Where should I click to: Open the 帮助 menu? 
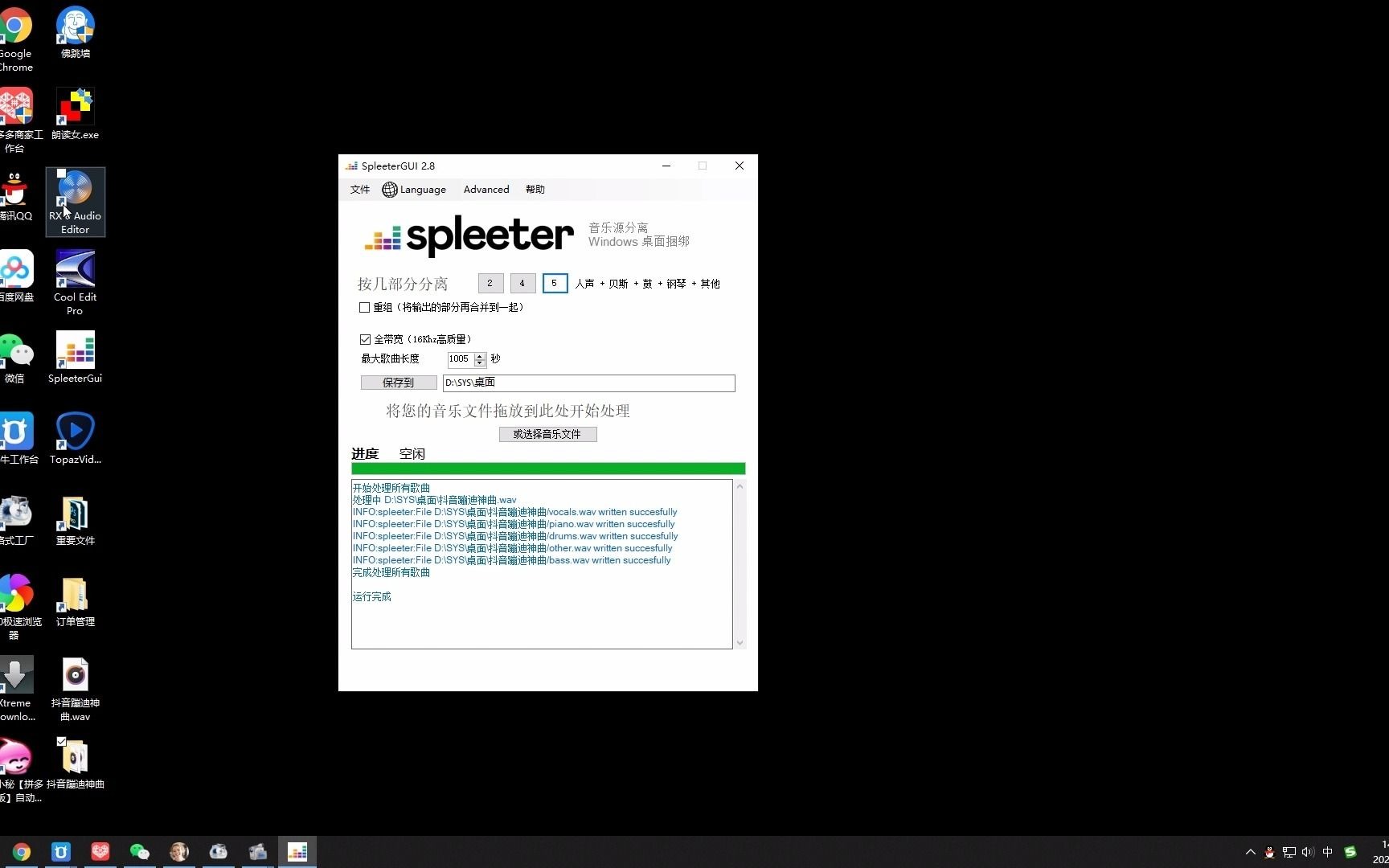pos(535,190)
